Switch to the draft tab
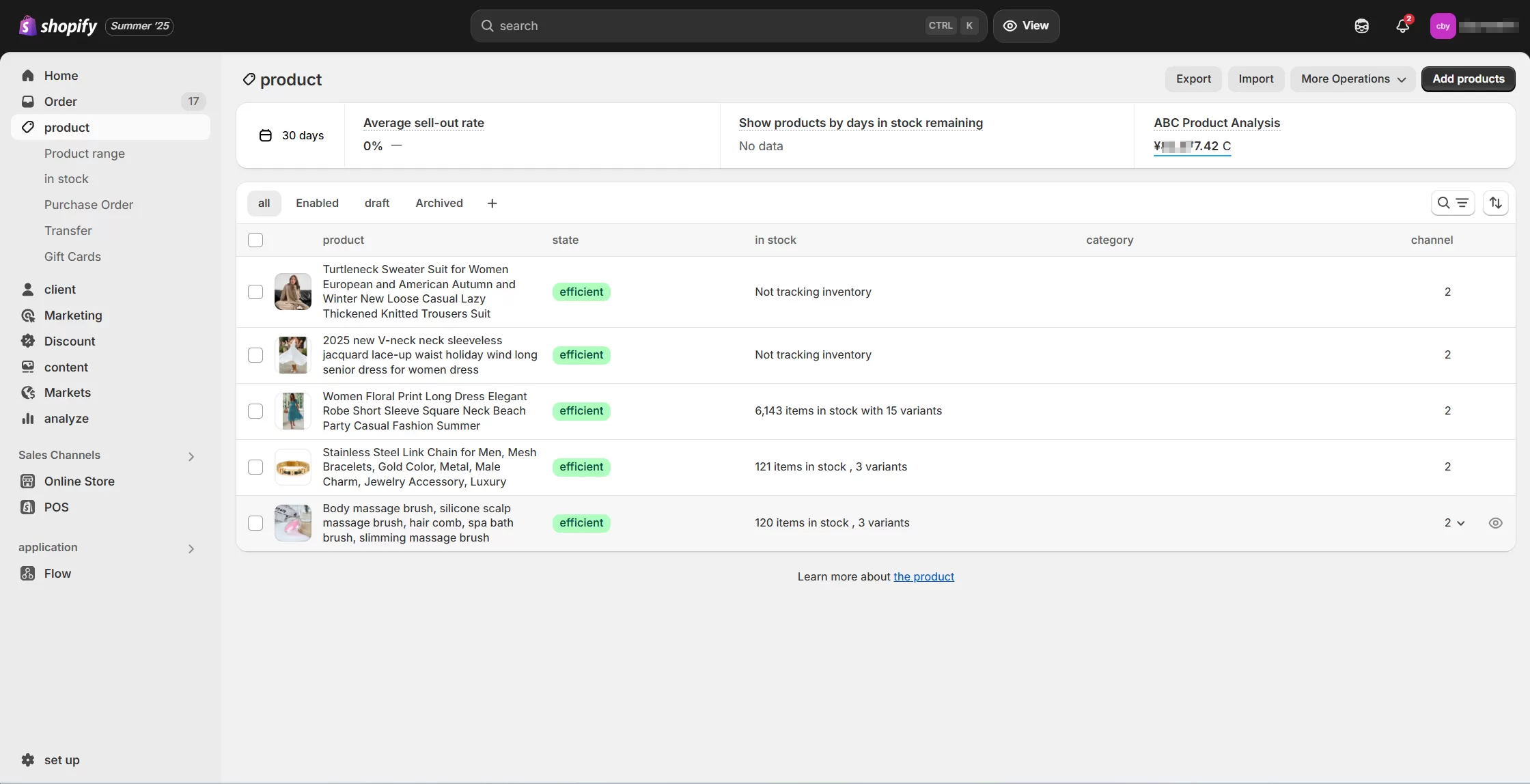Viewport: 1530px width, 784px height. 377,204
